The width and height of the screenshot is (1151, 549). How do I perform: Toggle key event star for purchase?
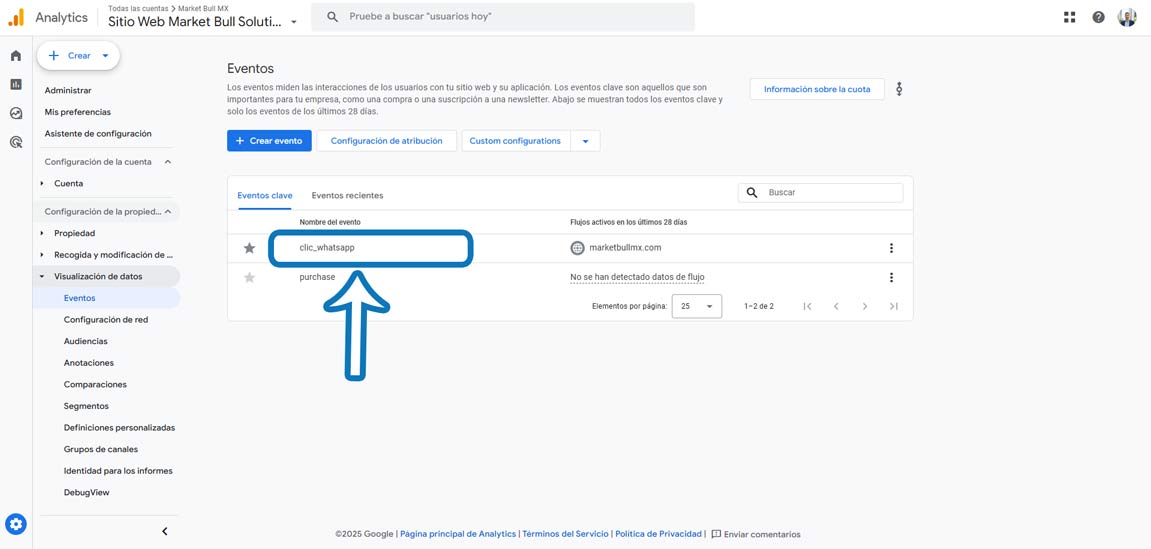tap(249, 277)
